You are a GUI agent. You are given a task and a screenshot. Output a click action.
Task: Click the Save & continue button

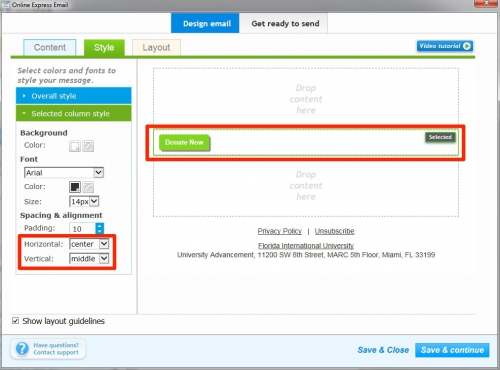pyautogui.click(x=452, y=350)
